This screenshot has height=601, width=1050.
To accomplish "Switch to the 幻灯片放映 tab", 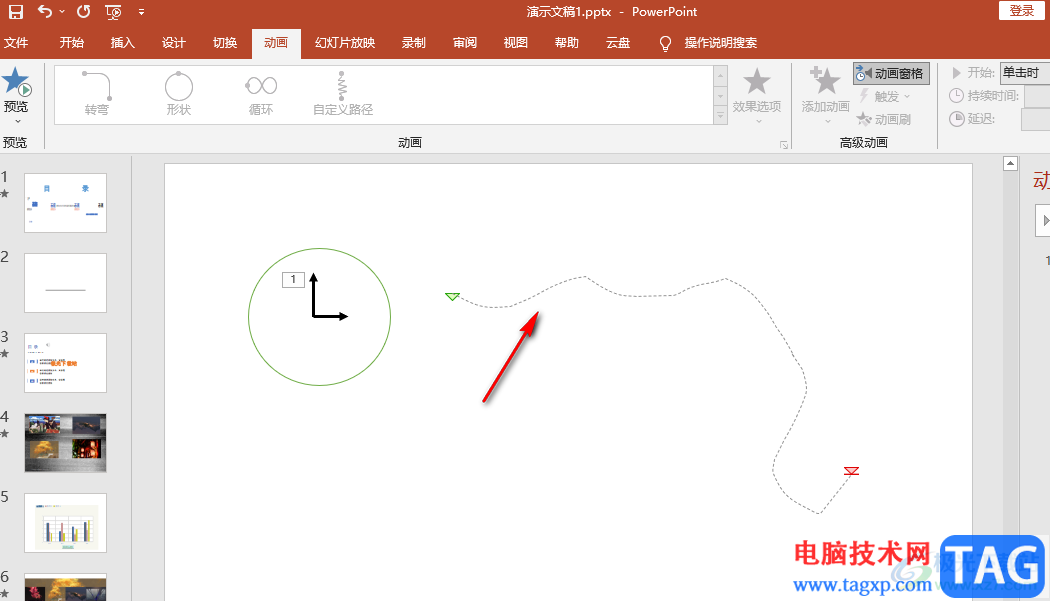I will pyautogui.click(x=345, y=43).
